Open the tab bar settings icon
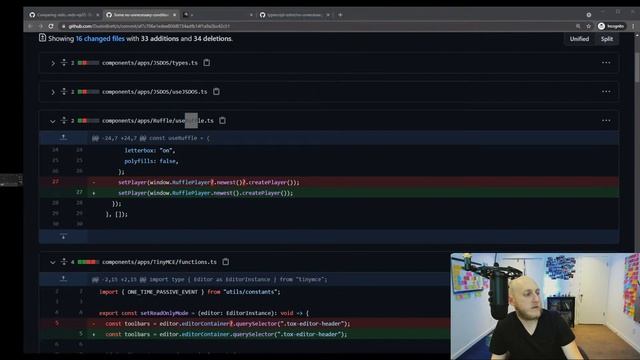The width and height of the screenshot is (640, 360). 589,15
